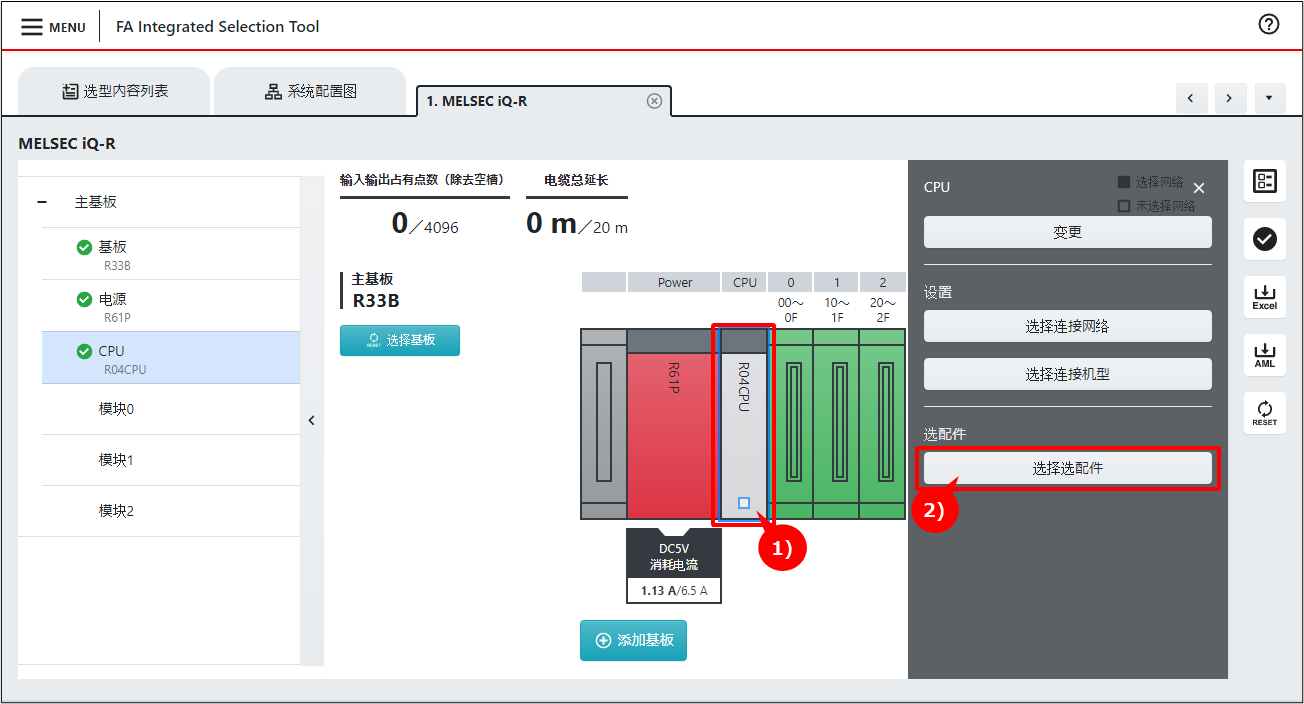This screenshot has width=1304, height=704.
Task: Click the help question mark icon
Action: (1268, 25)
